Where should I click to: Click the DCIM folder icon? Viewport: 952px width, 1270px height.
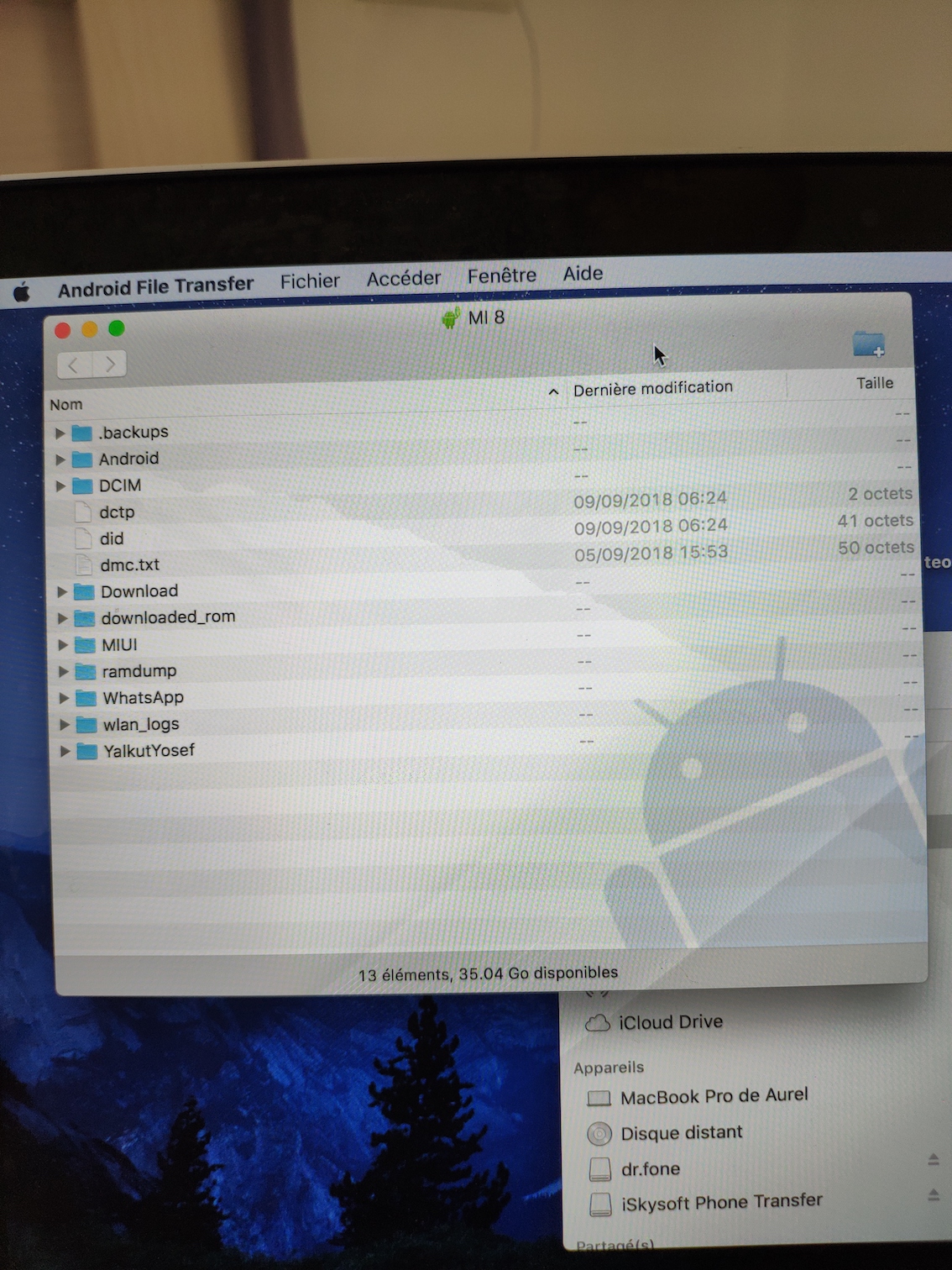tap(82, 486)
